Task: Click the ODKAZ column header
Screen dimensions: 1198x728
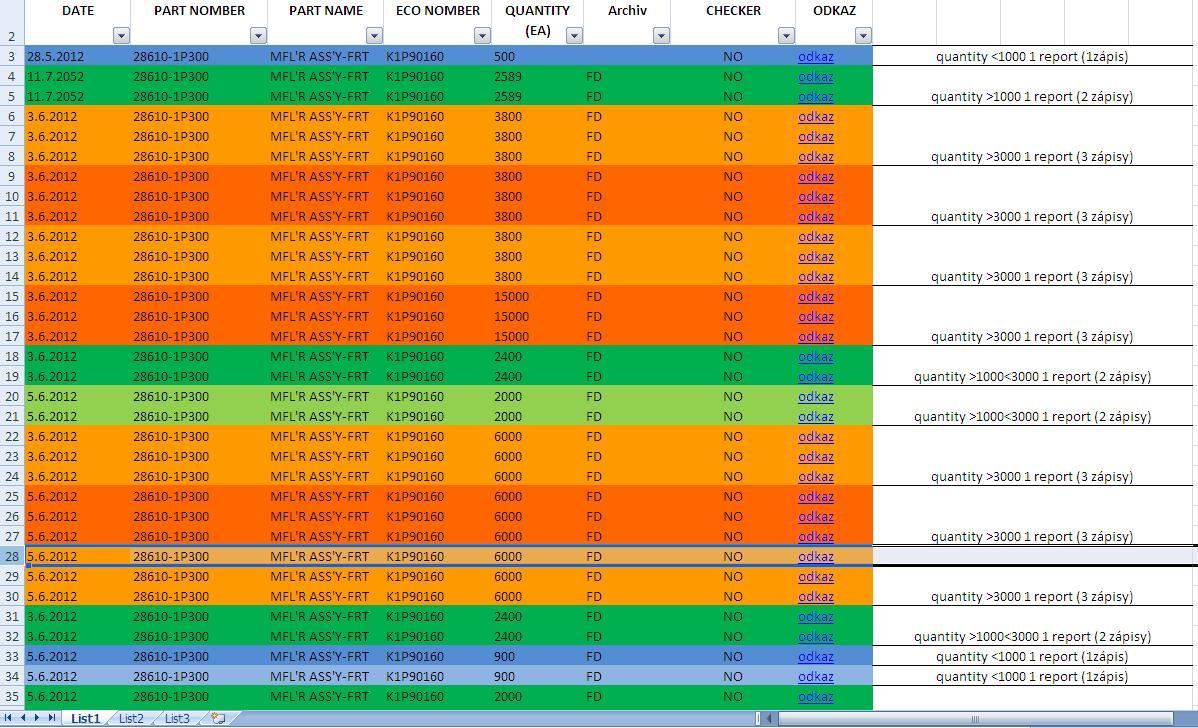Action: [x=834, y=11]
